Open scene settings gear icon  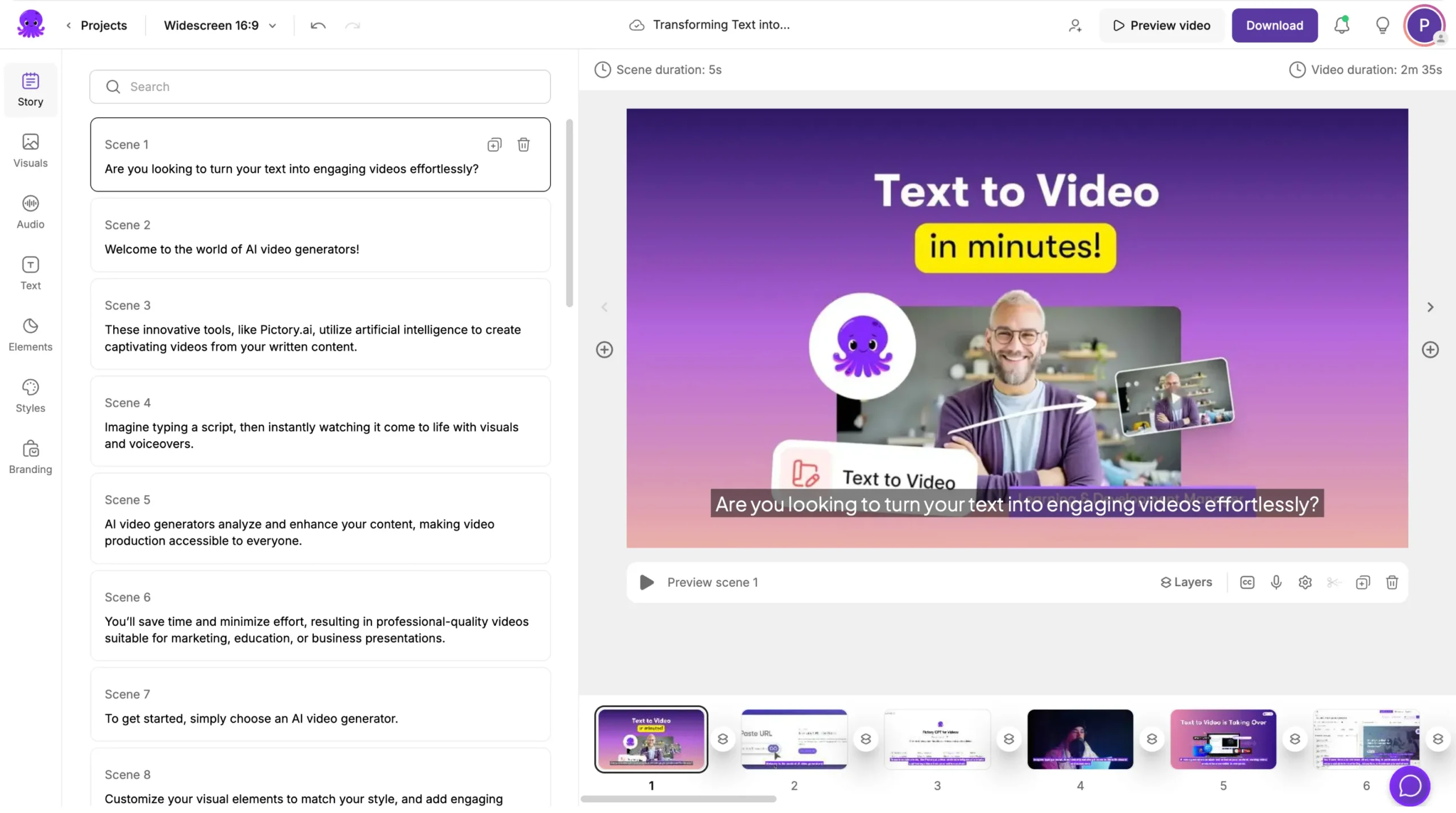[x=1305, y=582]
